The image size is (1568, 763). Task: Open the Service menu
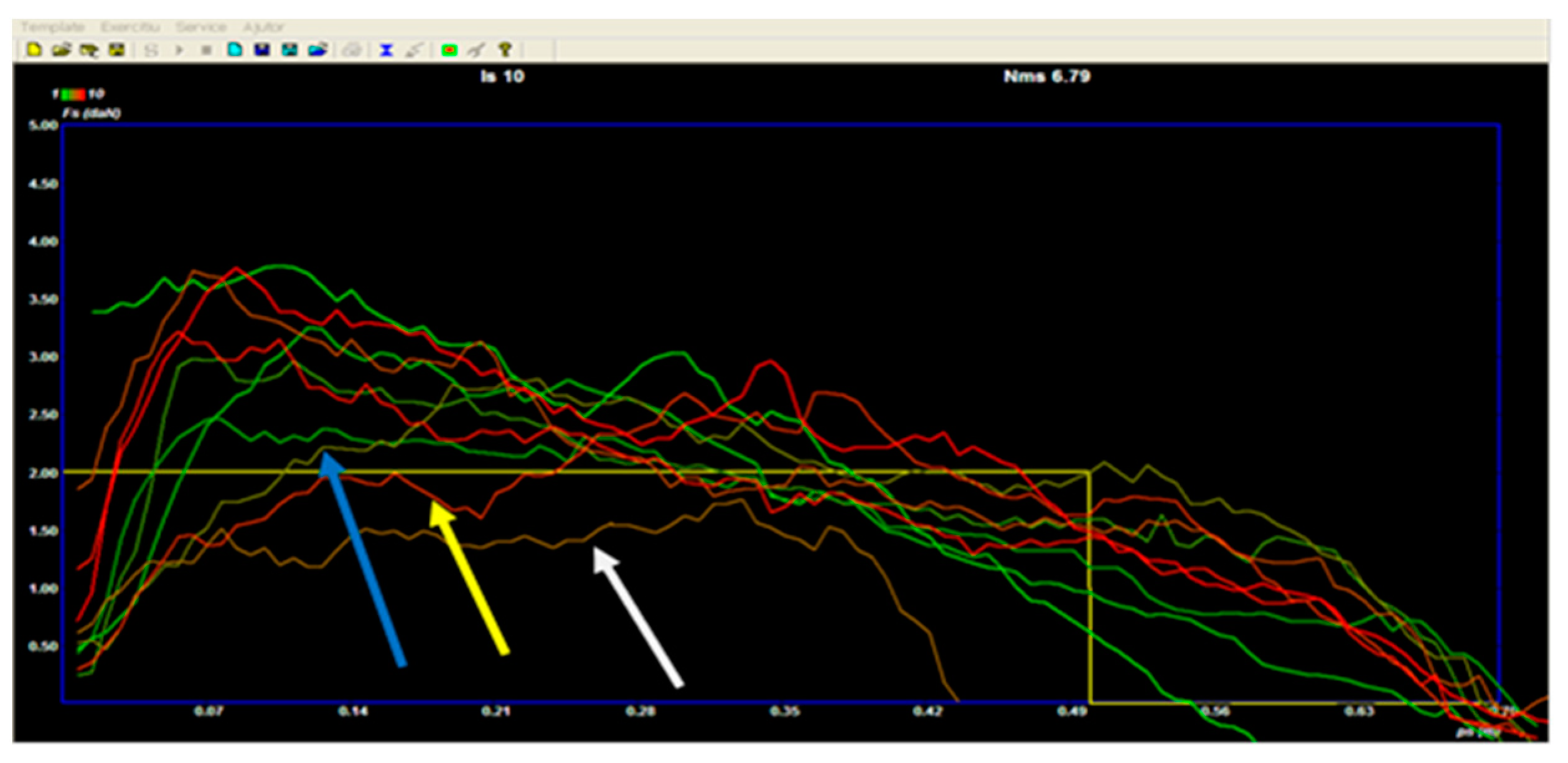coord(200,27)
